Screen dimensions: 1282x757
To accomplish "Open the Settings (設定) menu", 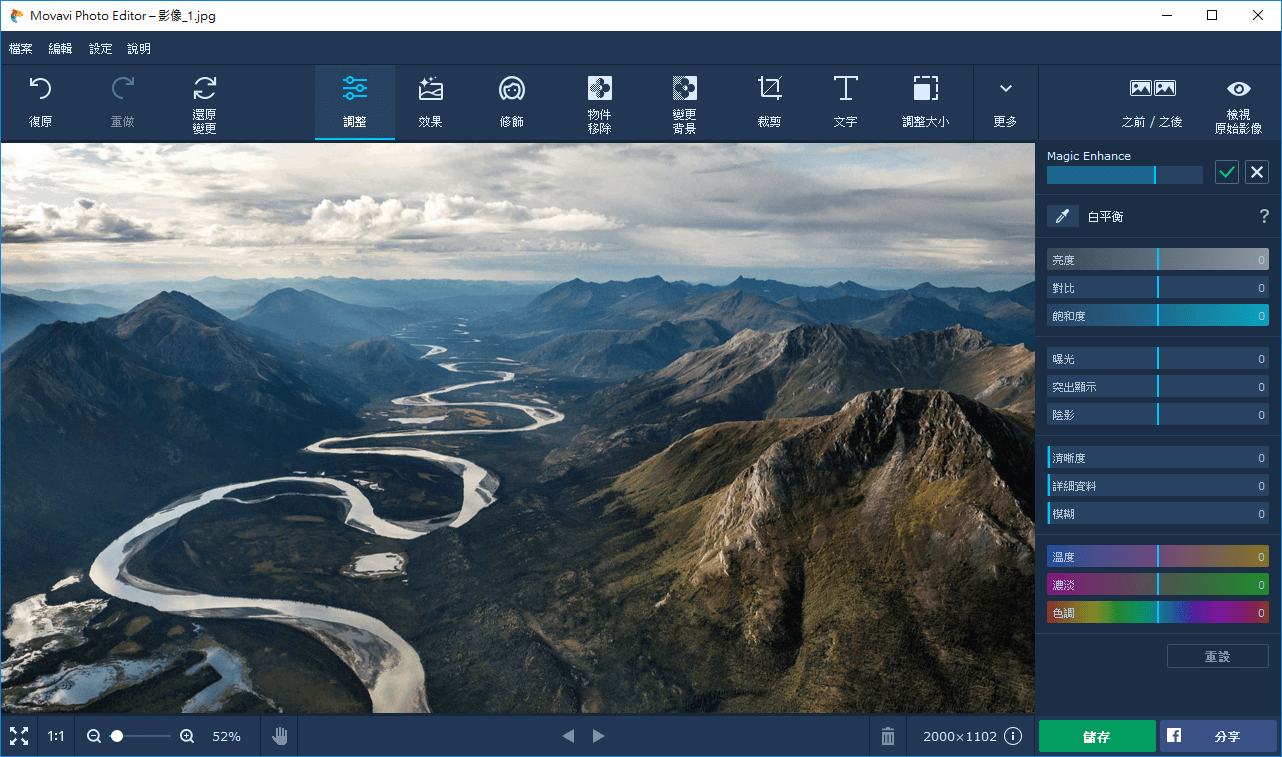I will tap(100, 48).
